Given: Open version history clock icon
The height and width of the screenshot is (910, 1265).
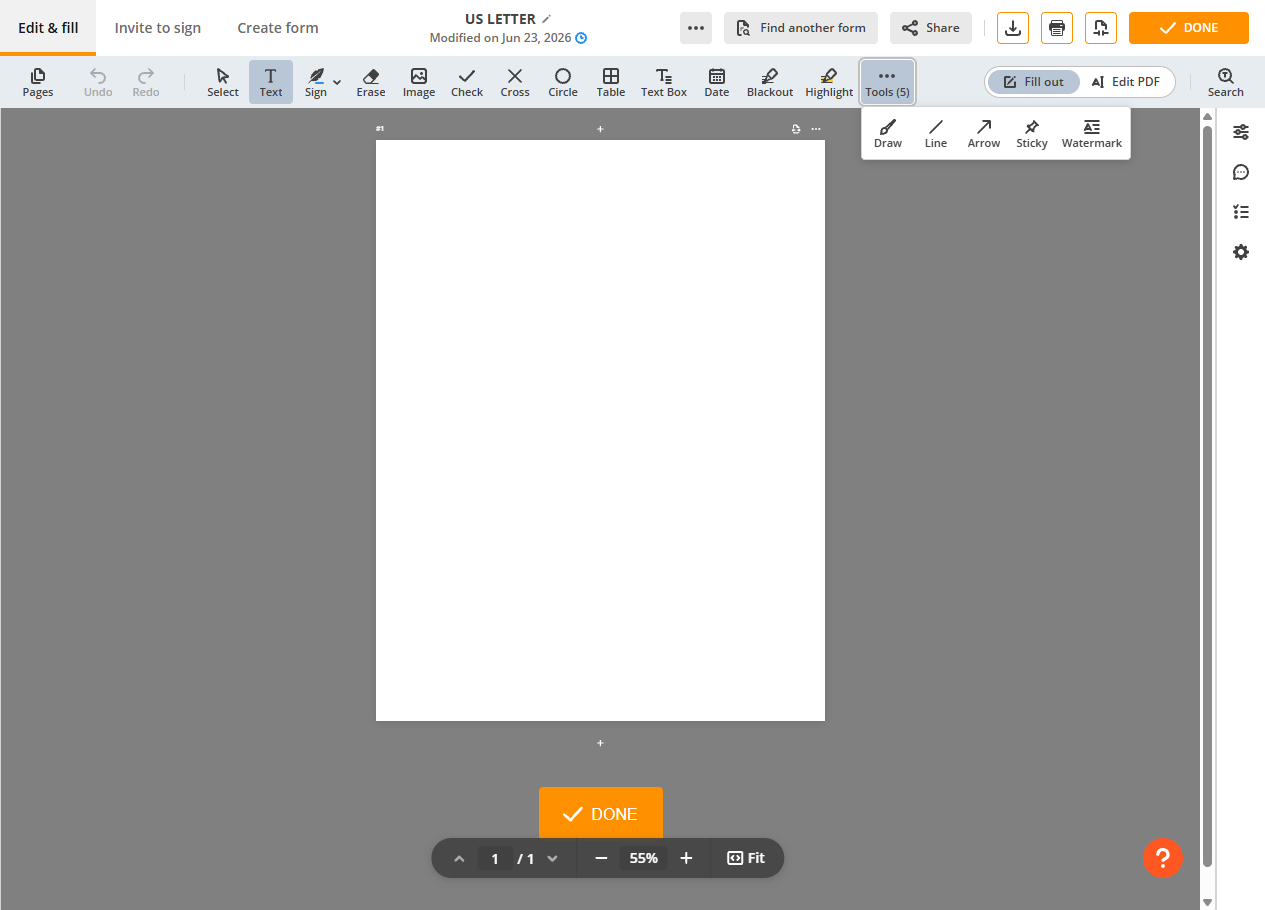Looking at the screenshot, I should [x=581, y=38].
